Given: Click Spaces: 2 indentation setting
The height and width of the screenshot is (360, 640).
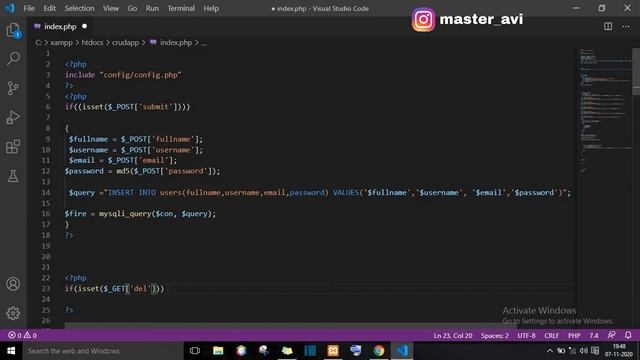Looking at the screenshot, I should (x=495, y=336).
